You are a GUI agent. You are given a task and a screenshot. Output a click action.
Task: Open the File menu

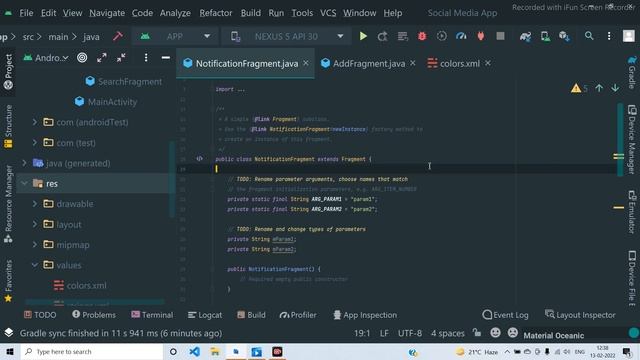pyautogui.click(x=26, y=13)
